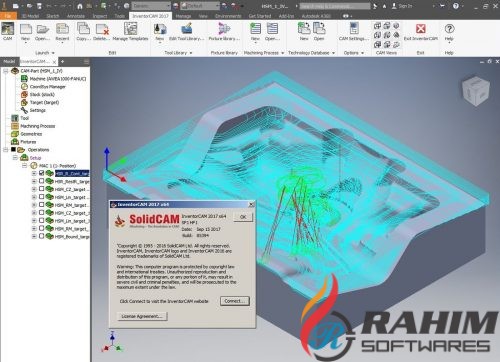Viewport: 500px width, 362px height.
Task: Open Manage Templates
Action: [x=130, y=31]
